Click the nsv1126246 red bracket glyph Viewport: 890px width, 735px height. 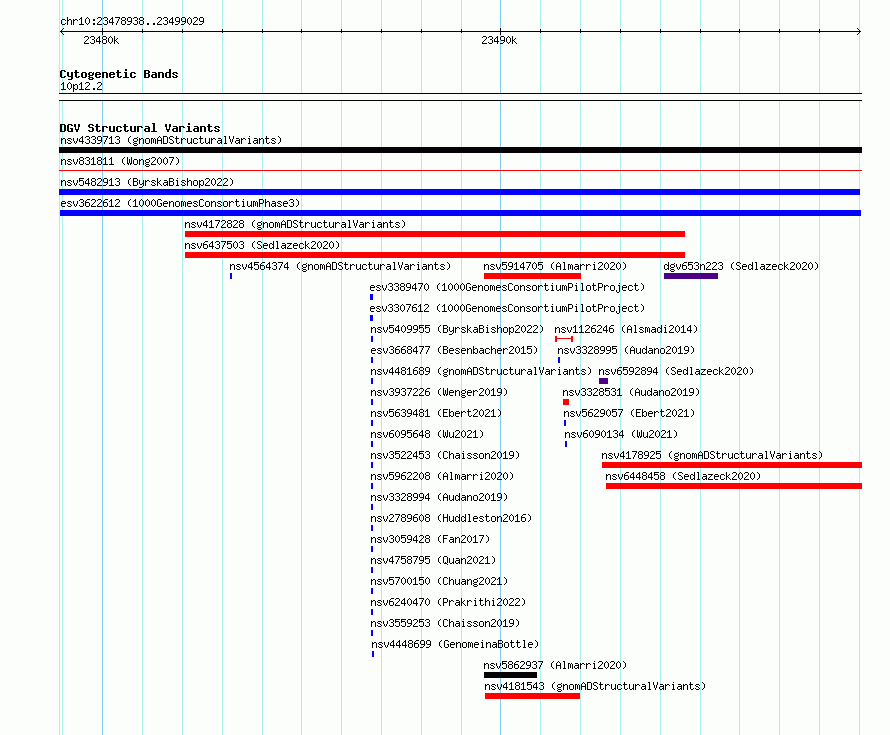tap(564, 339)
